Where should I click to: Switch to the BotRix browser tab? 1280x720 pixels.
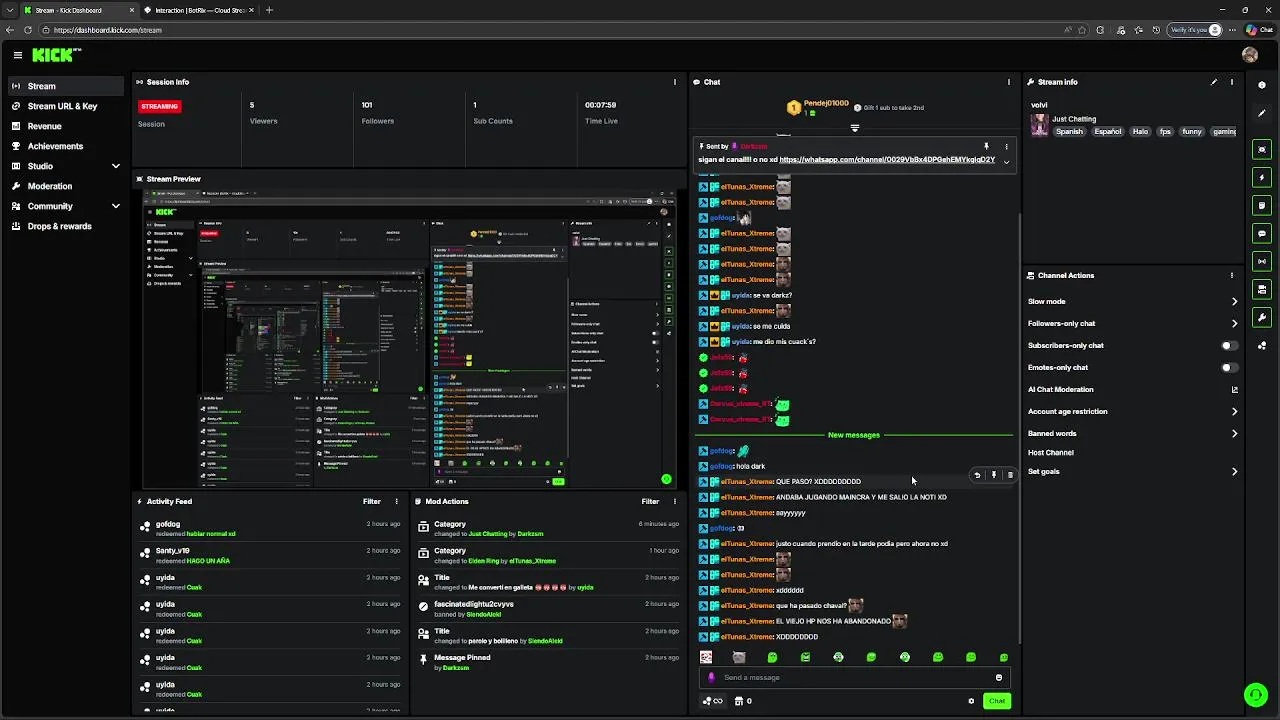pos(198,10)
